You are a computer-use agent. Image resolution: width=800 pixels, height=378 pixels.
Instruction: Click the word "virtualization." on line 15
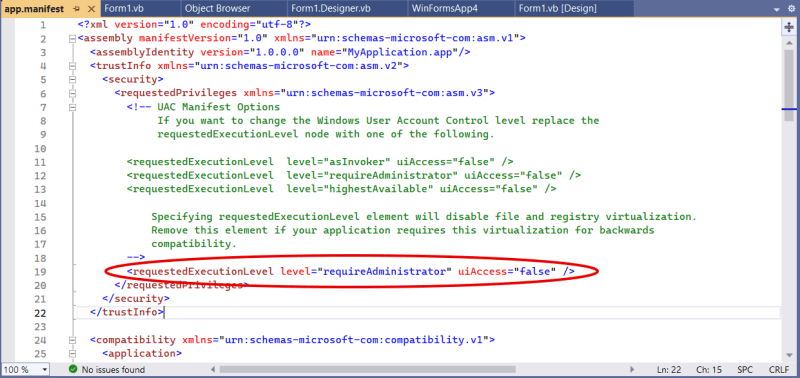(x=651, y=217)
